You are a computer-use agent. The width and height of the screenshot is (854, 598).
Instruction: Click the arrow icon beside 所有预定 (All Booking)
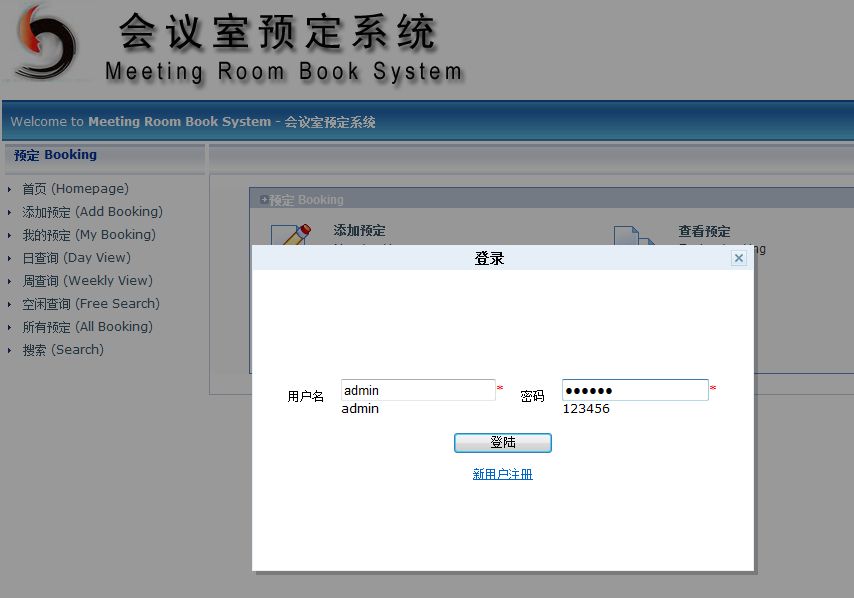(9, 326)
